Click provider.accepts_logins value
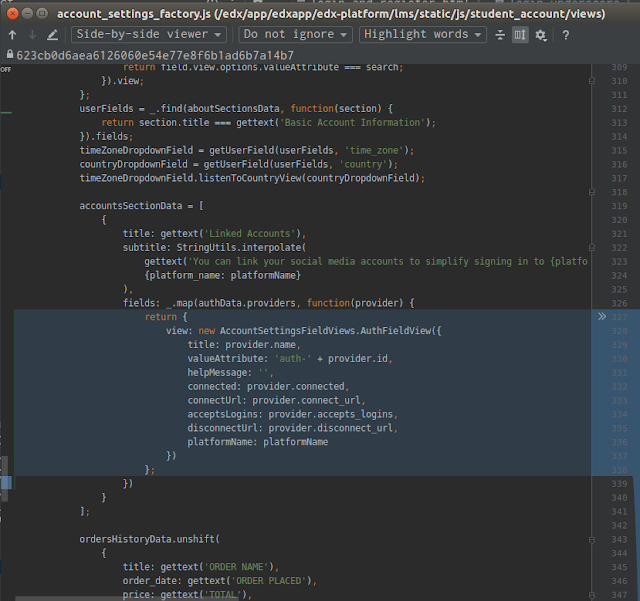The image size is (640, 601). point(331,414)
